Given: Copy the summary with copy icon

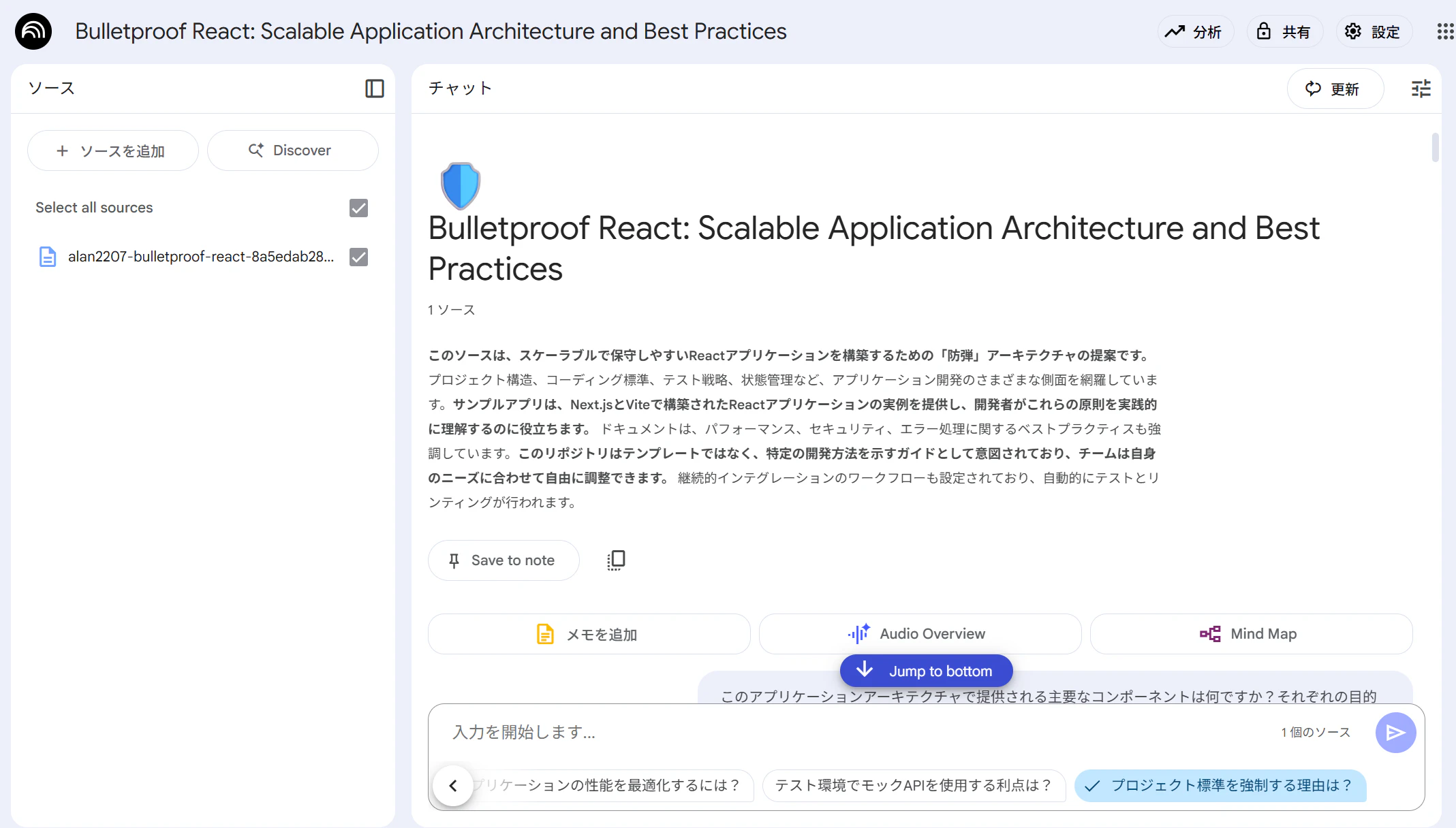Looking at the screenshot, I should point(616,560).
